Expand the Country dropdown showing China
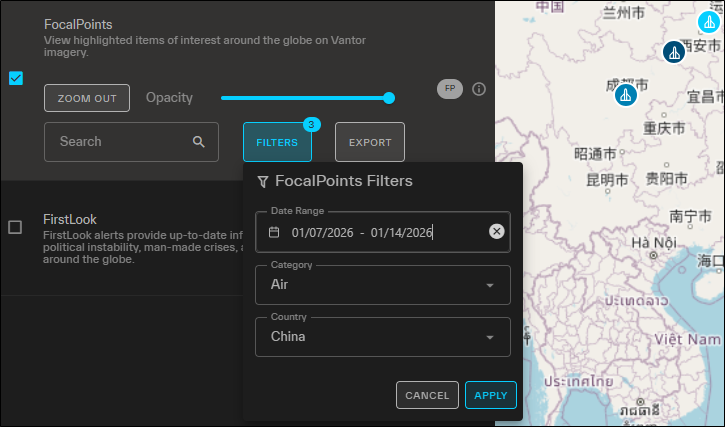Screen dimensions: 725x427 [x=384, y=337]
